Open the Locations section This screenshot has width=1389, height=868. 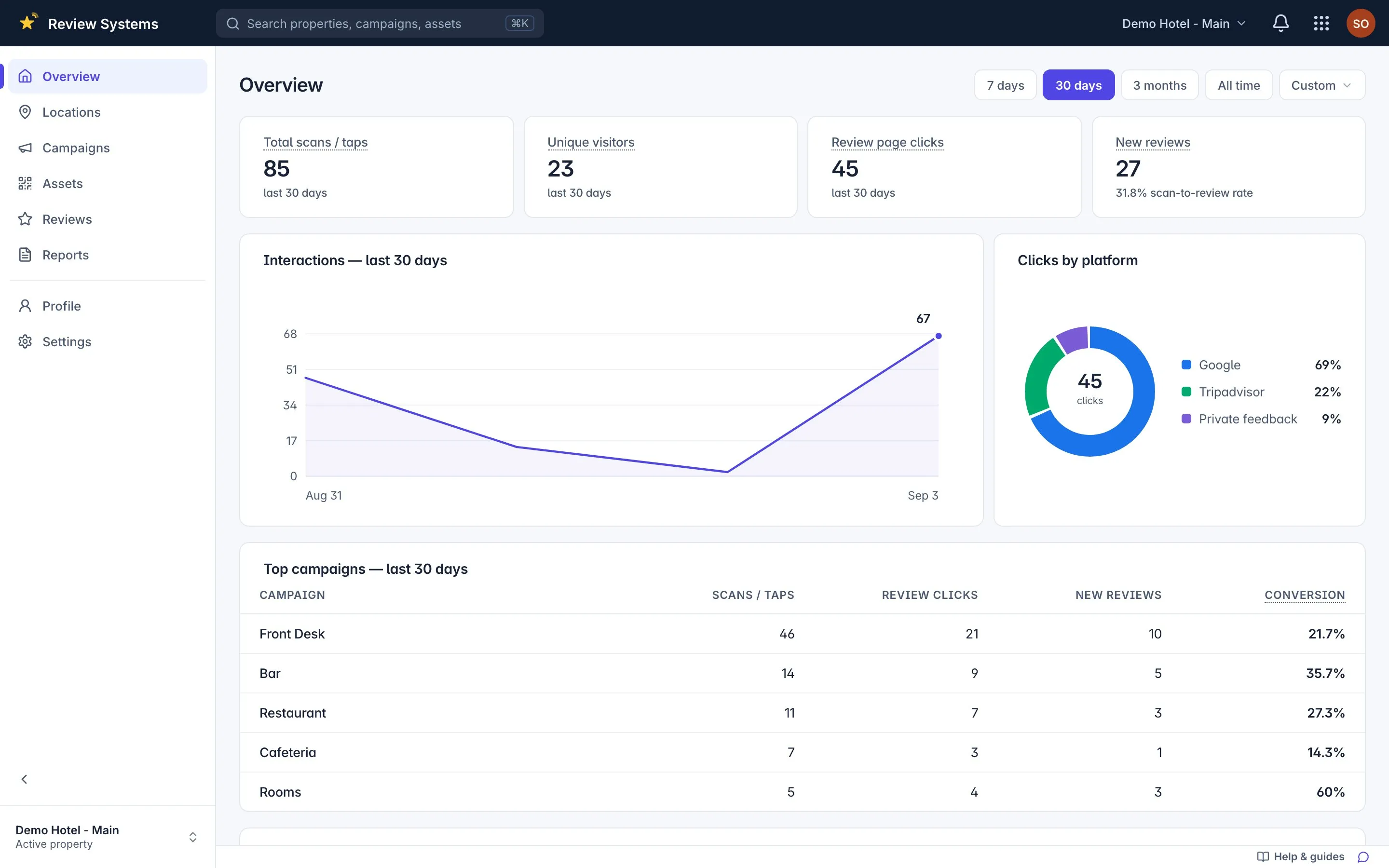(x=108, y=112)
